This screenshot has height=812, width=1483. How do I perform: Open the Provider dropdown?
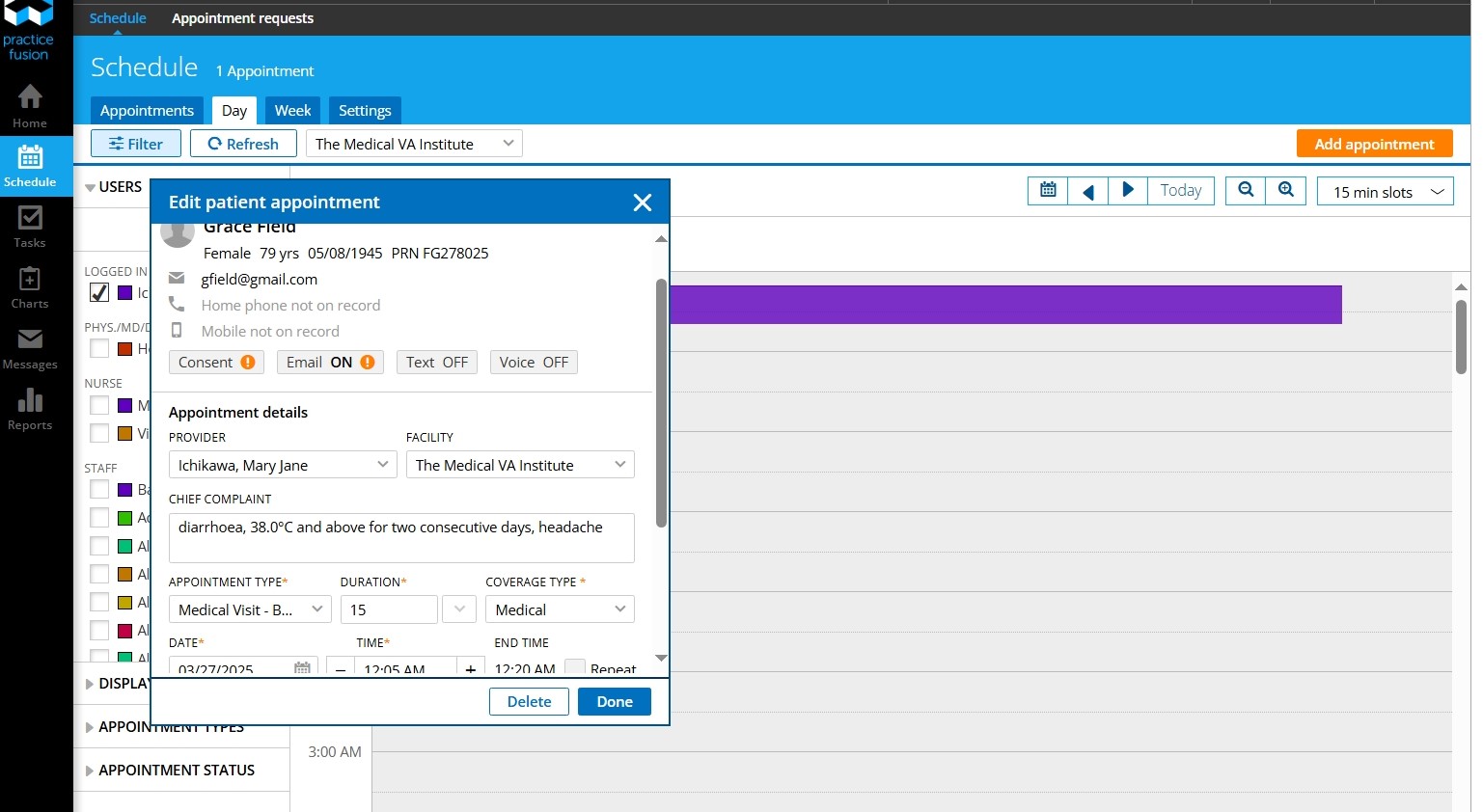coord(283,465)
